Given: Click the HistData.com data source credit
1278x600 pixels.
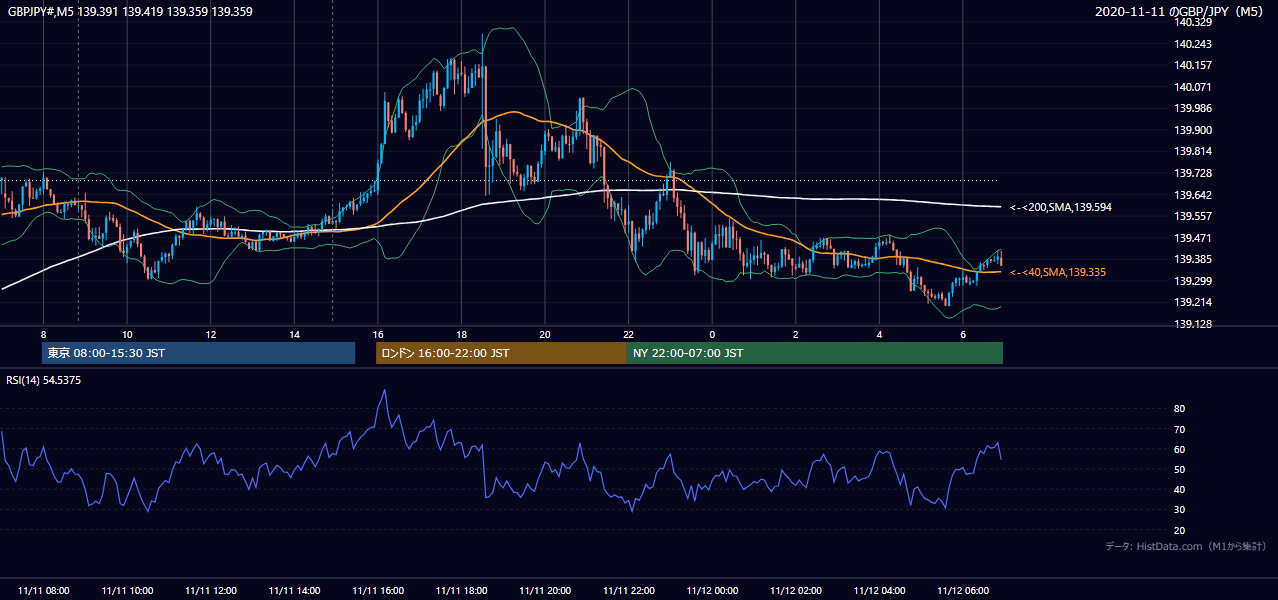Looking at the screenshot, I should (1185, 547).
